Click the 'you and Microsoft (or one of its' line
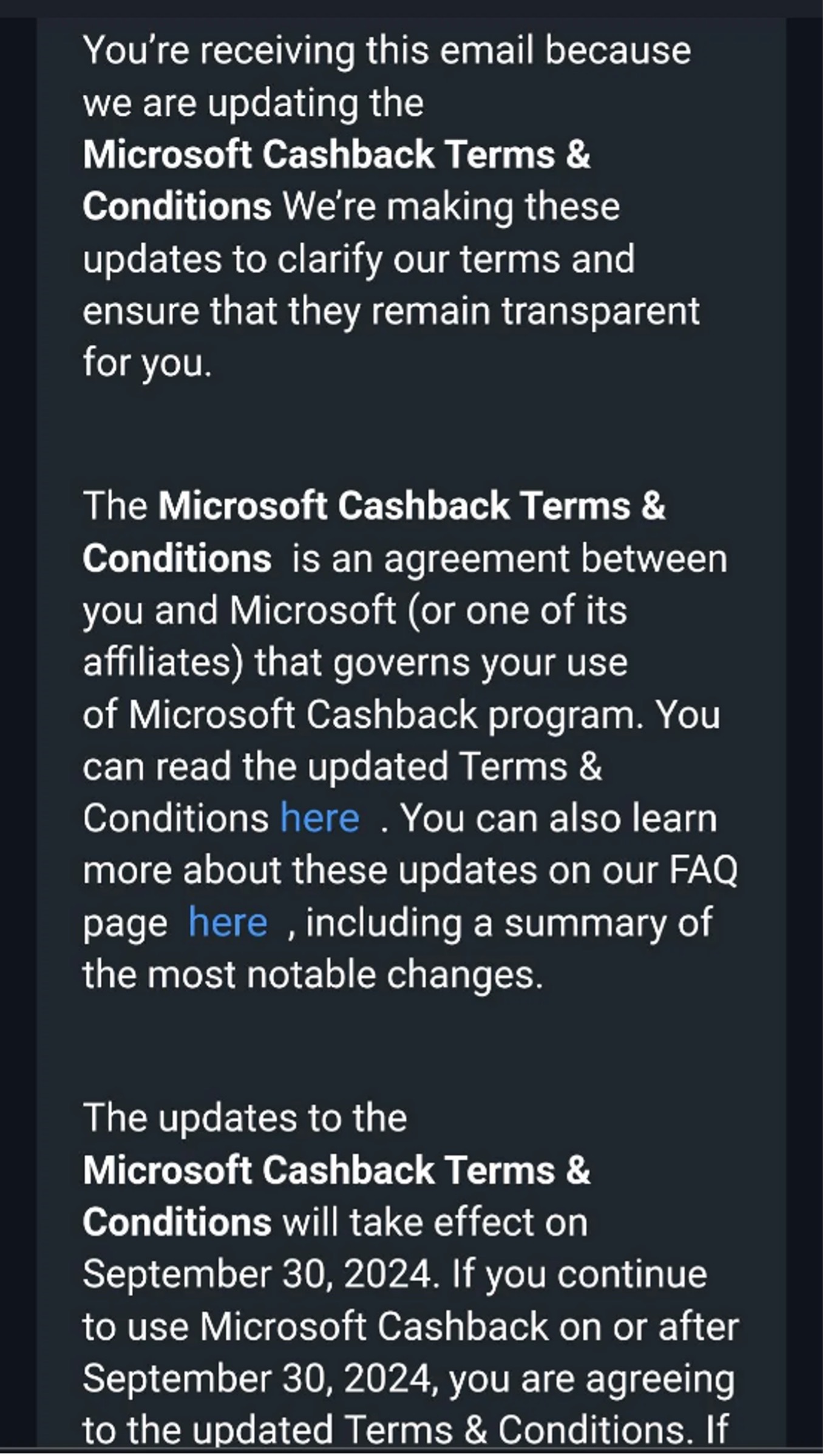The image size is (825, 1456). pyautogui.click(x=355, y=610)
